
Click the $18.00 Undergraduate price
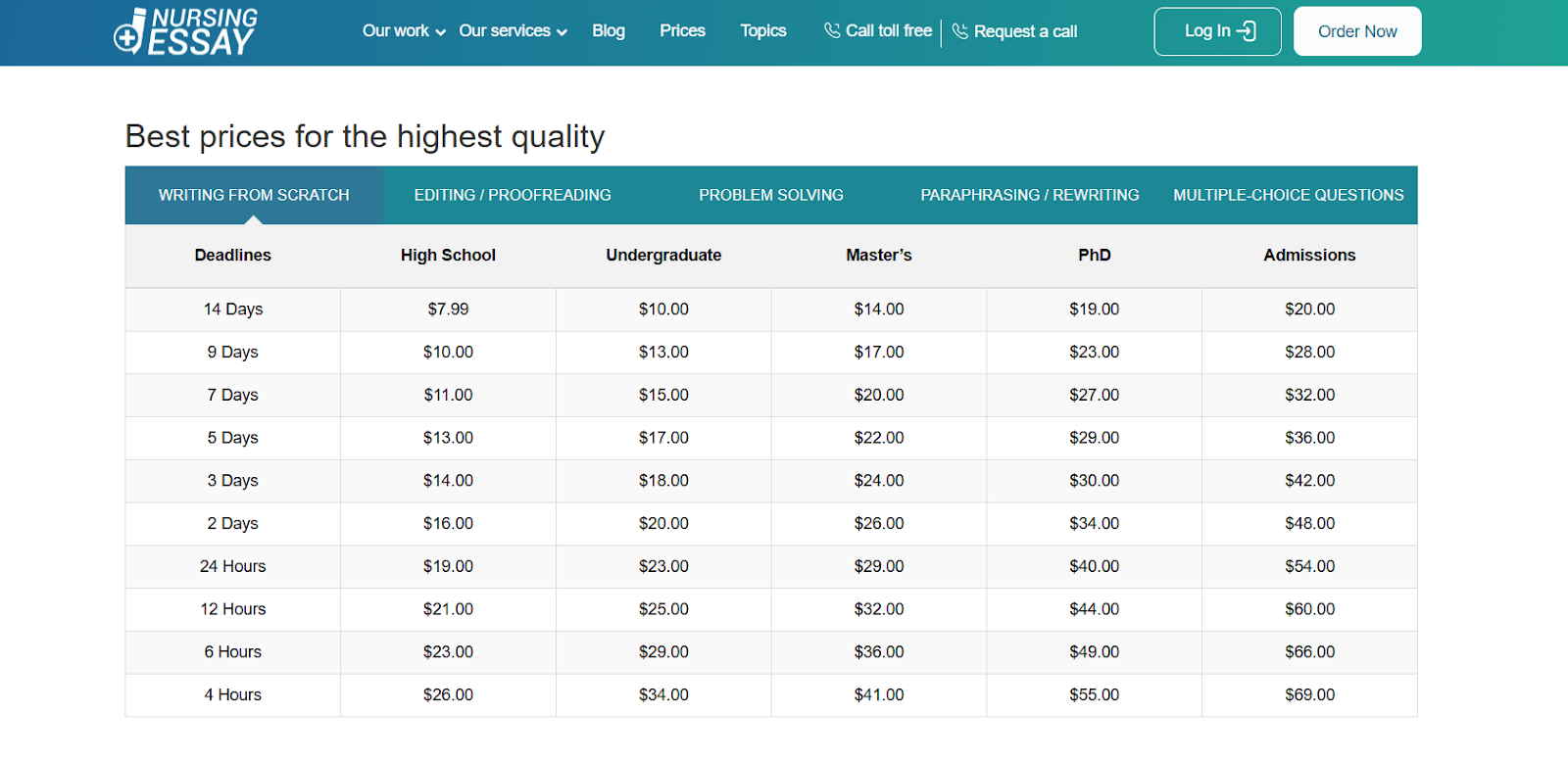663,481
